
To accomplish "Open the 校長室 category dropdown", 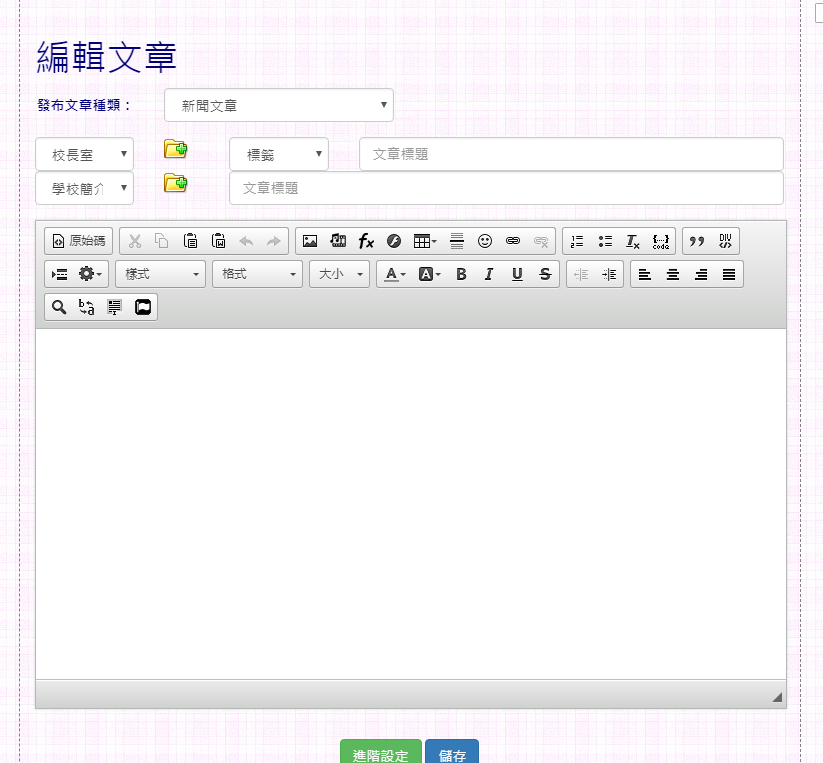I will coord(84,154).
